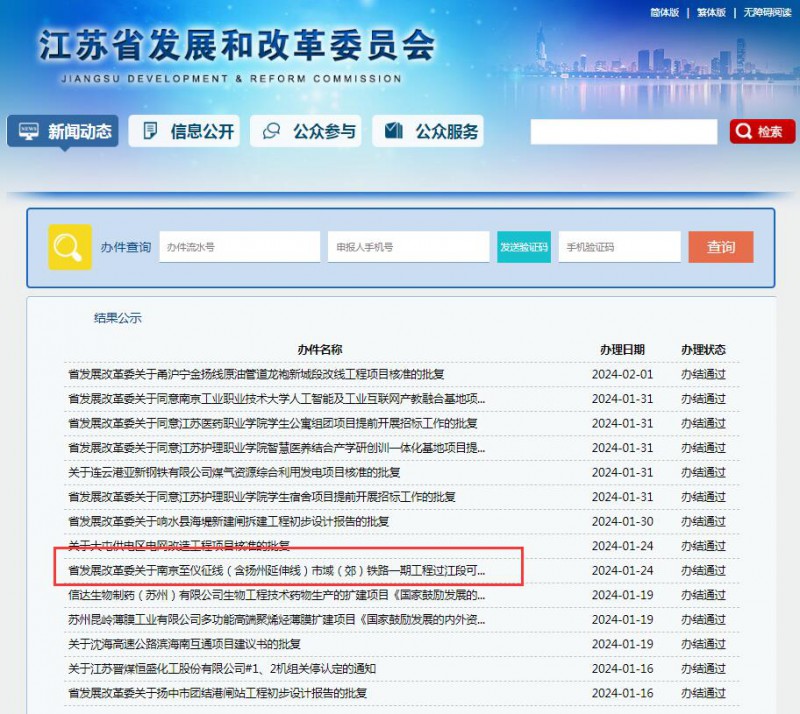This screenshot has height=714, width=800.
Task: Switch to 繁体版 language link
Action: tap(711, 12)
